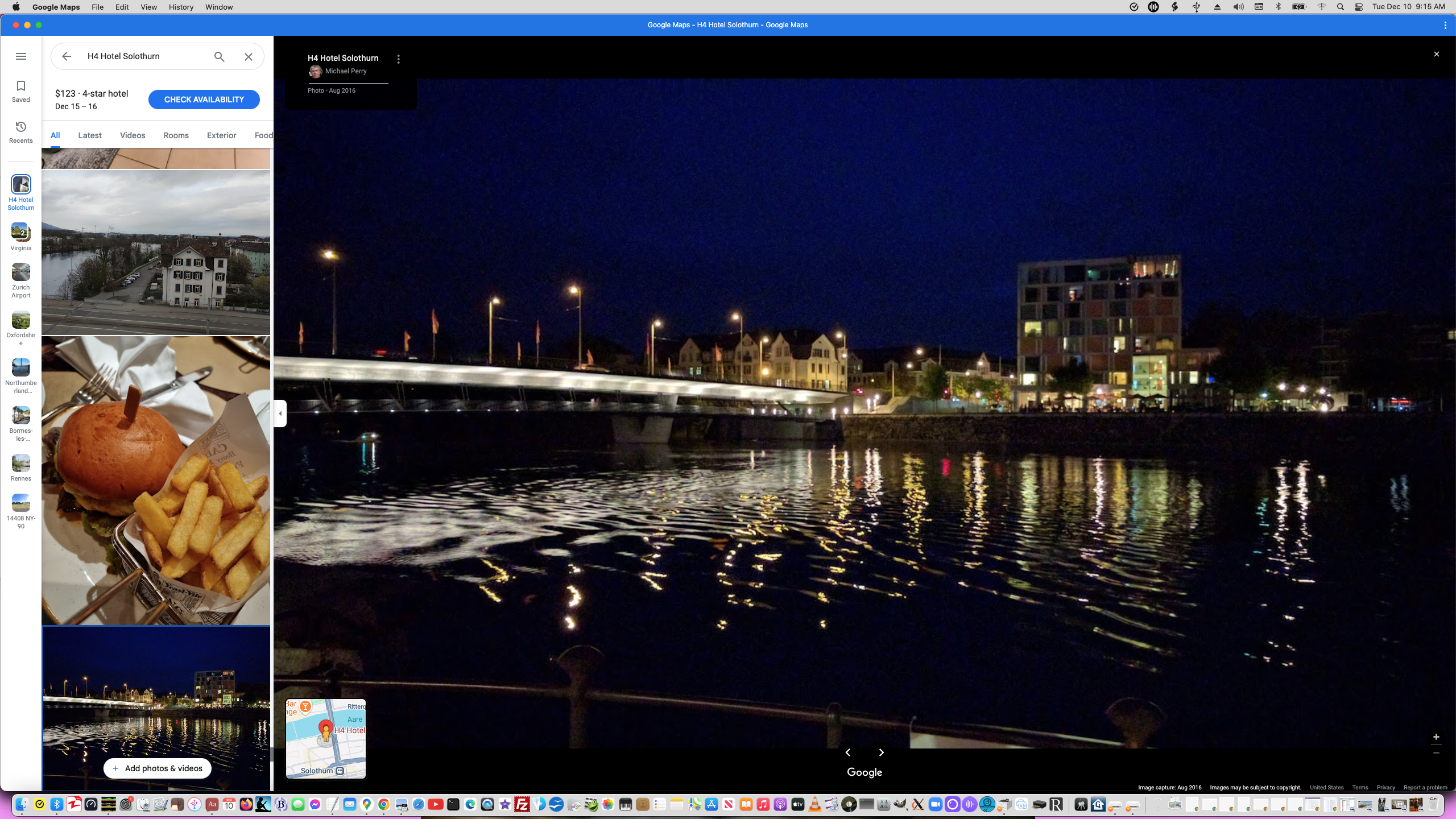Select the Exterior photos tab
This screenshot has width=1456, height=819.
[221, 135]
